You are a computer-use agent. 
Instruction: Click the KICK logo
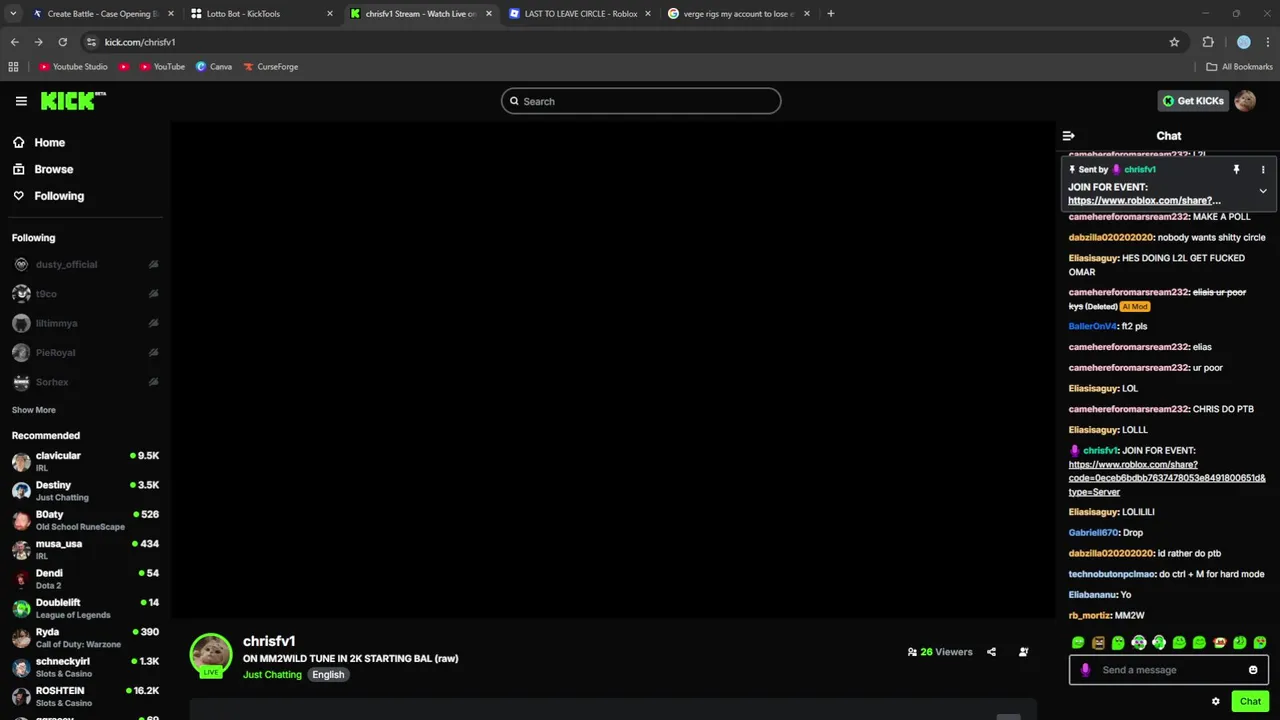coord(73,101)
